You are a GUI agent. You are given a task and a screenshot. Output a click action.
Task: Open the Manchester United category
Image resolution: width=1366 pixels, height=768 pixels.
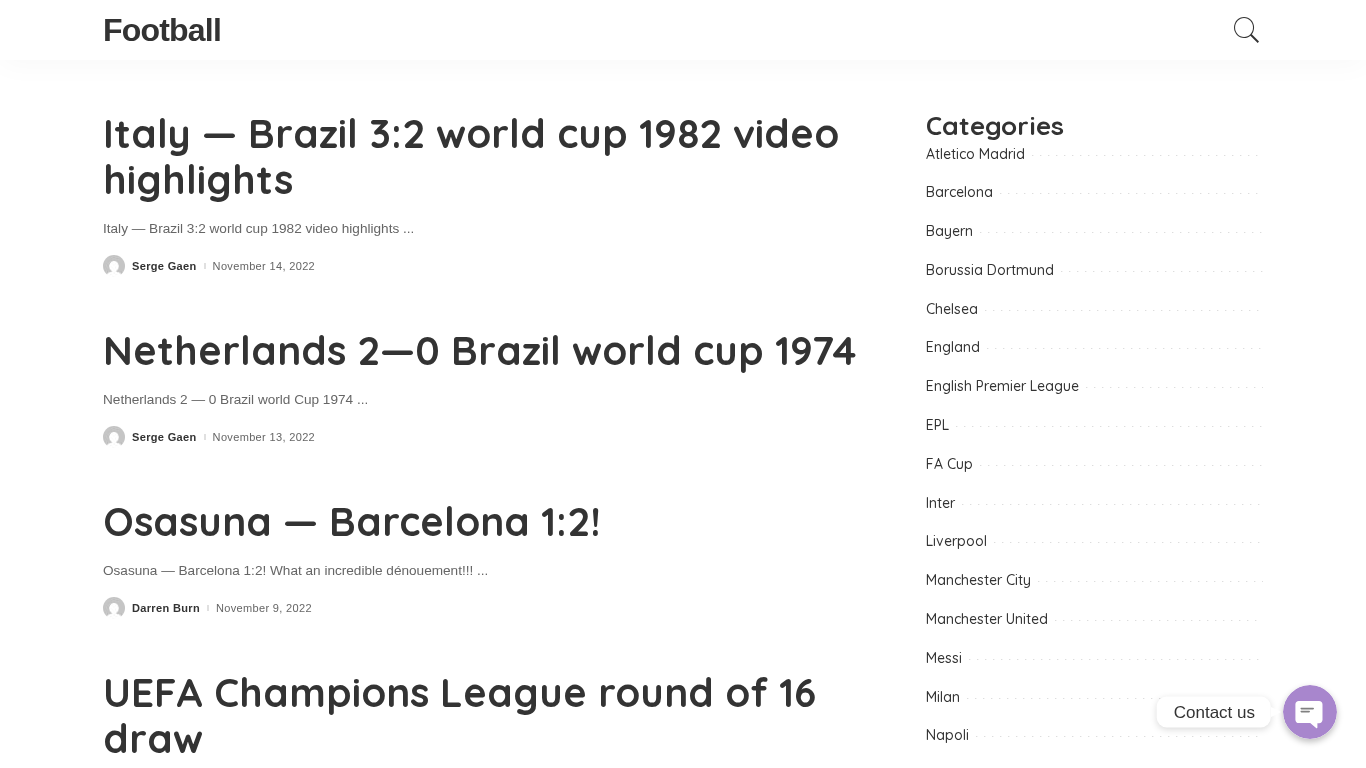pos(986,619)
